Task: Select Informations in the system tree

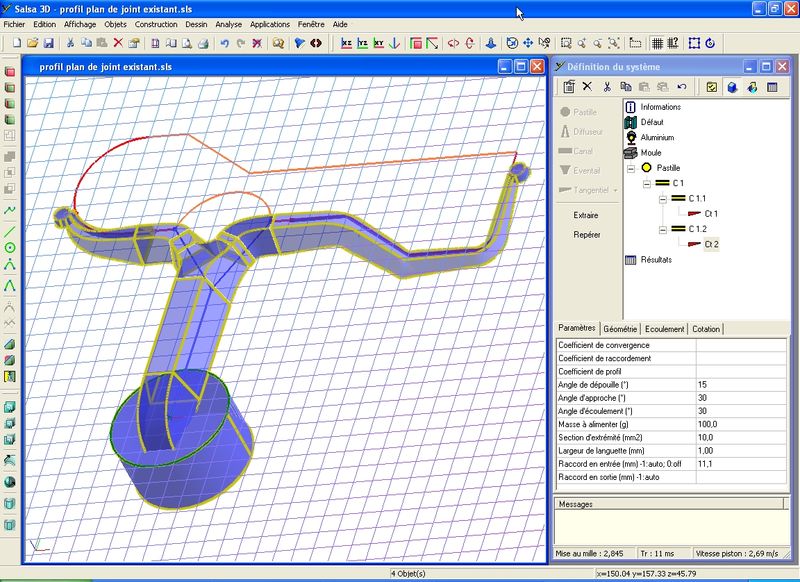Action: click(660, 107)
